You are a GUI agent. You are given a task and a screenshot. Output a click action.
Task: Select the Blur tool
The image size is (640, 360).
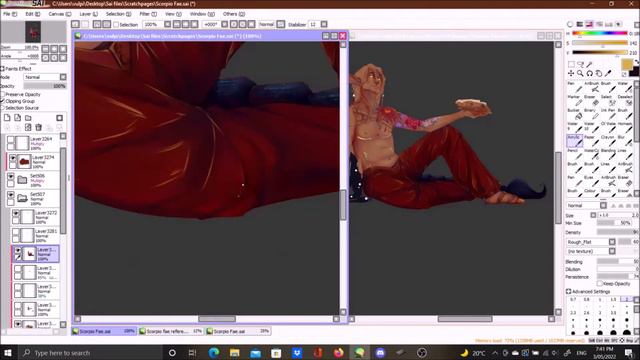click(x=624, y=140)
